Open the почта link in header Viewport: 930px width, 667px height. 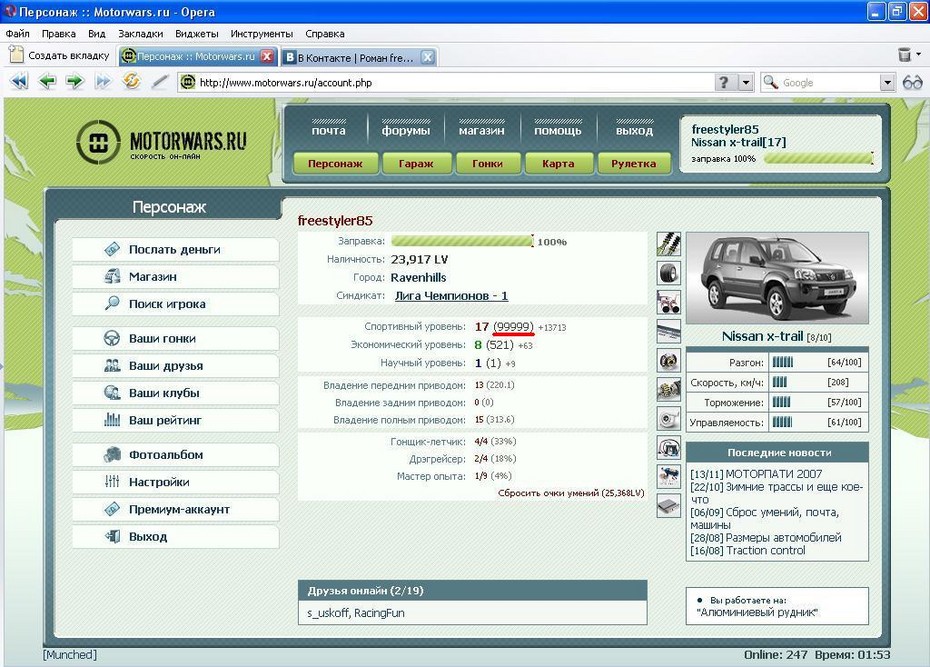click(329, 130)
